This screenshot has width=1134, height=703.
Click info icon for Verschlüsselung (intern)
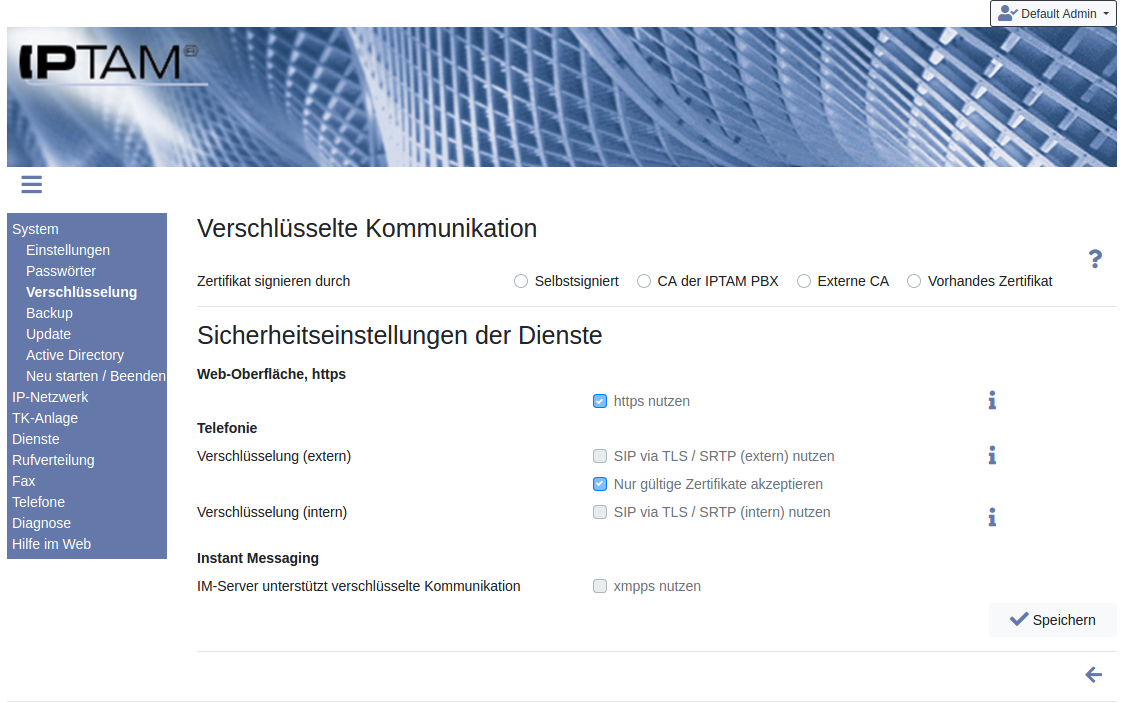coord(992,517)
